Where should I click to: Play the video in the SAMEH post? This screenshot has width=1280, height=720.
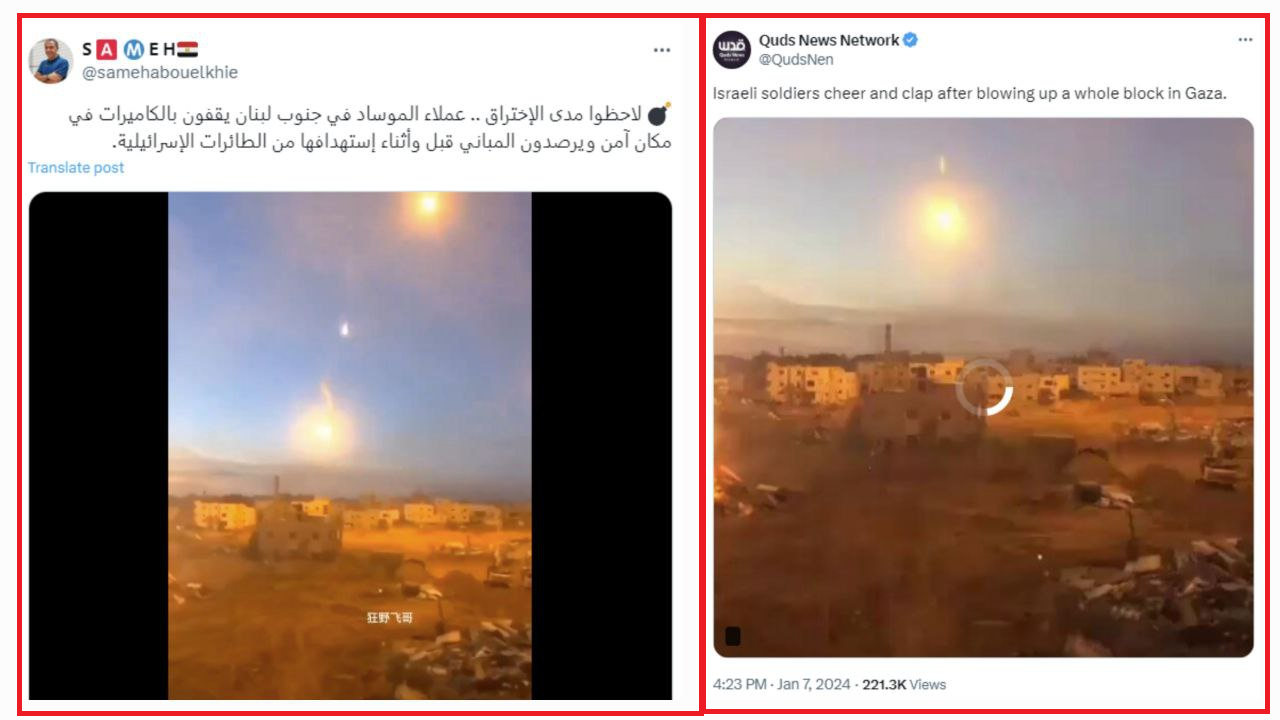coord(350,446)
